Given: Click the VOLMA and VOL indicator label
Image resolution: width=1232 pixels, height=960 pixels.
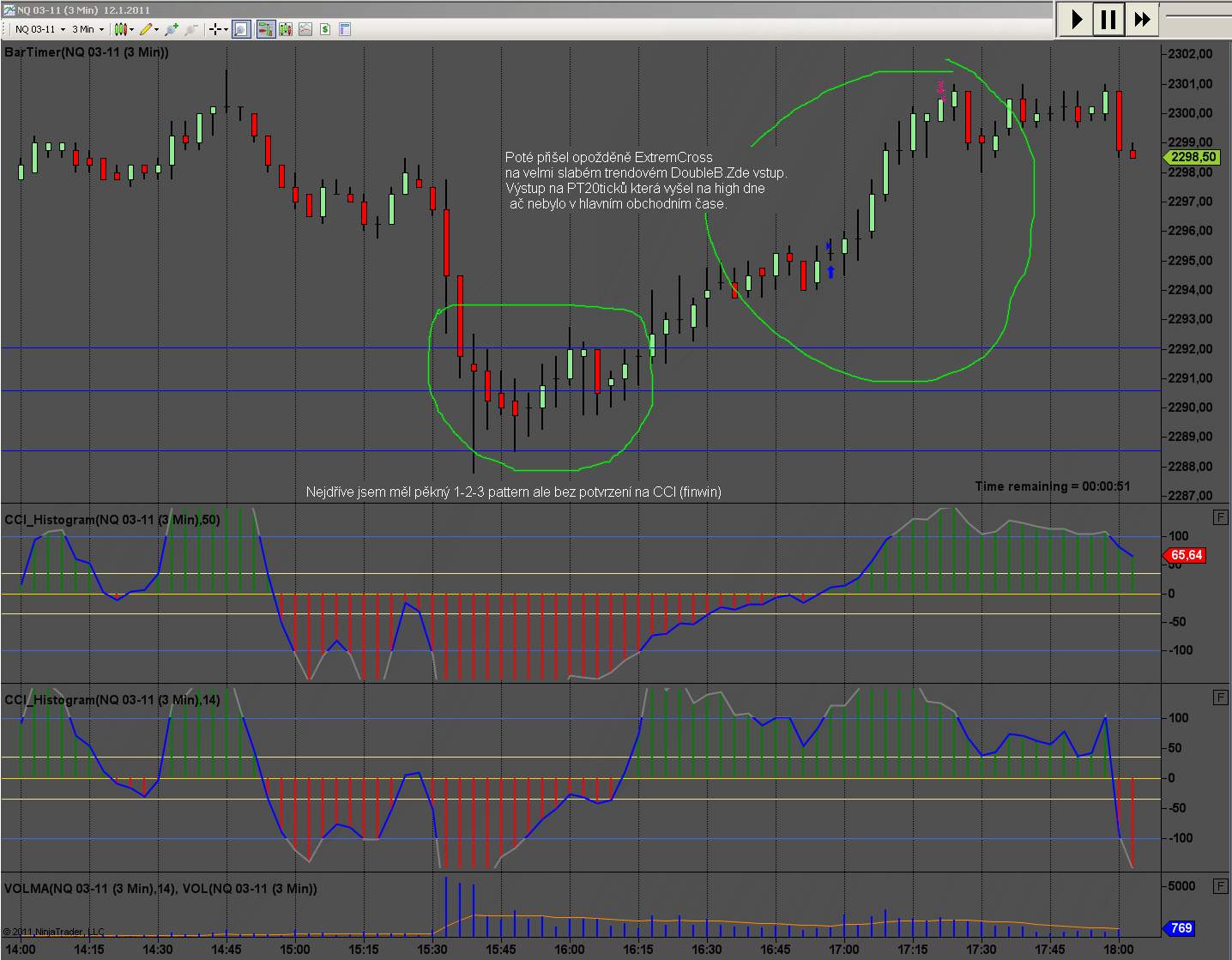Looking at the screenshot, I should click(x=160, y=889).
